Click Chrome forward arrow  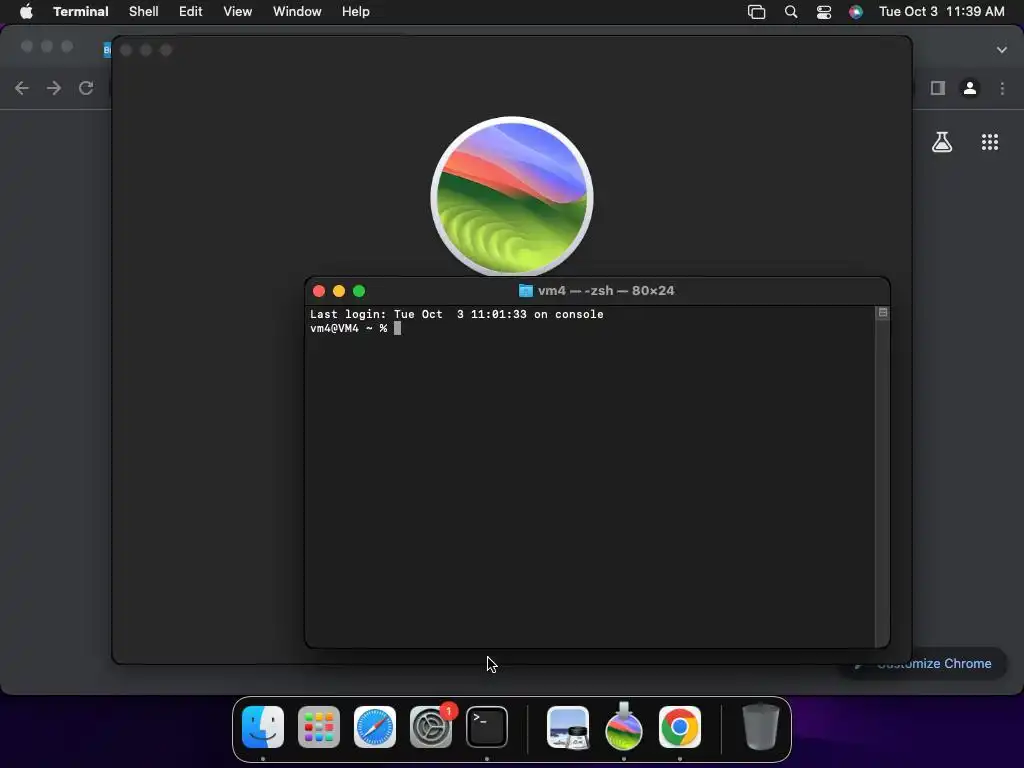click(54, 88)
